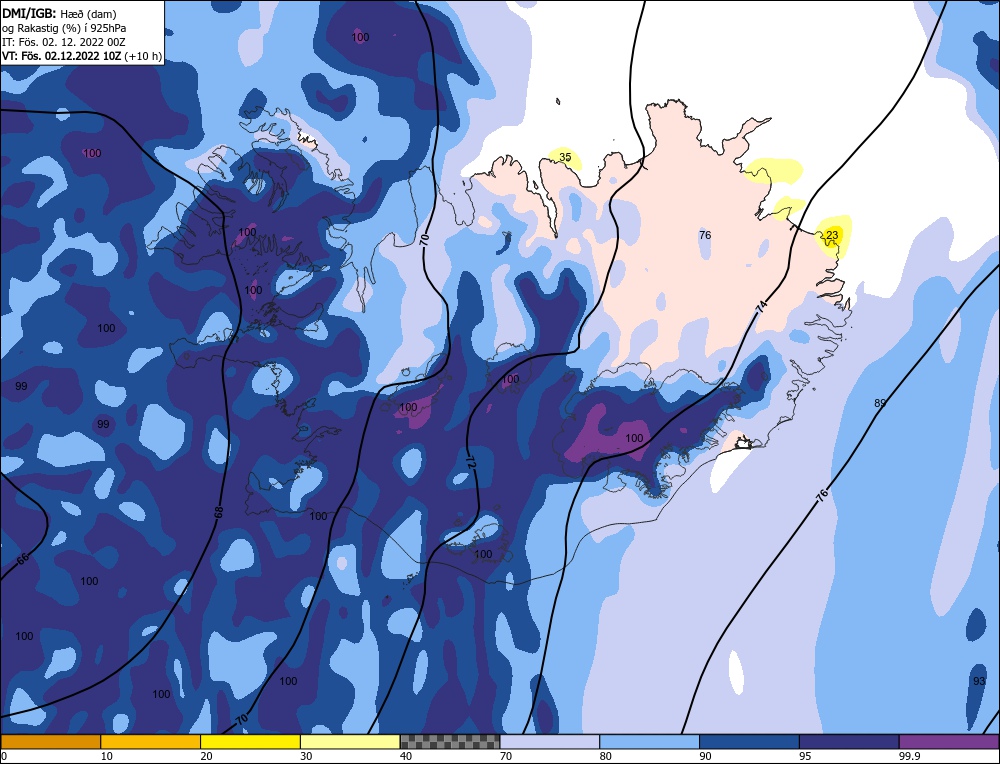Click the value '76' inside the pink land area
Screen dimensions: 1000x764
pos(705,235)
